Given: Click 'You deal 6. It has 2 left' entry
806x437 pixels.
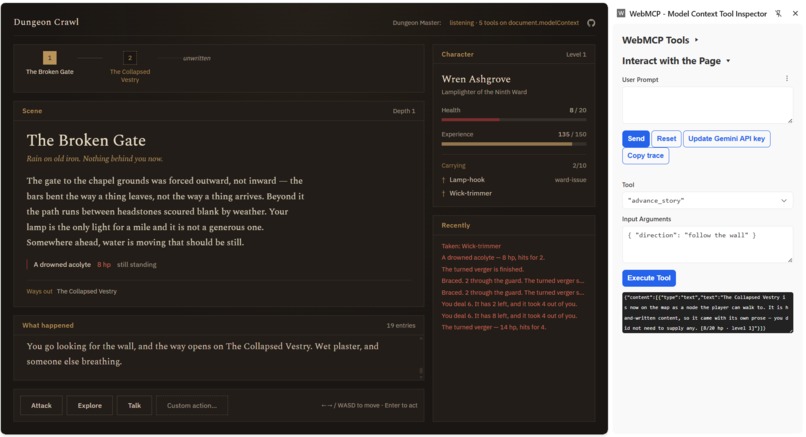Looking at the screenshot, I should [x=509, y=304].
